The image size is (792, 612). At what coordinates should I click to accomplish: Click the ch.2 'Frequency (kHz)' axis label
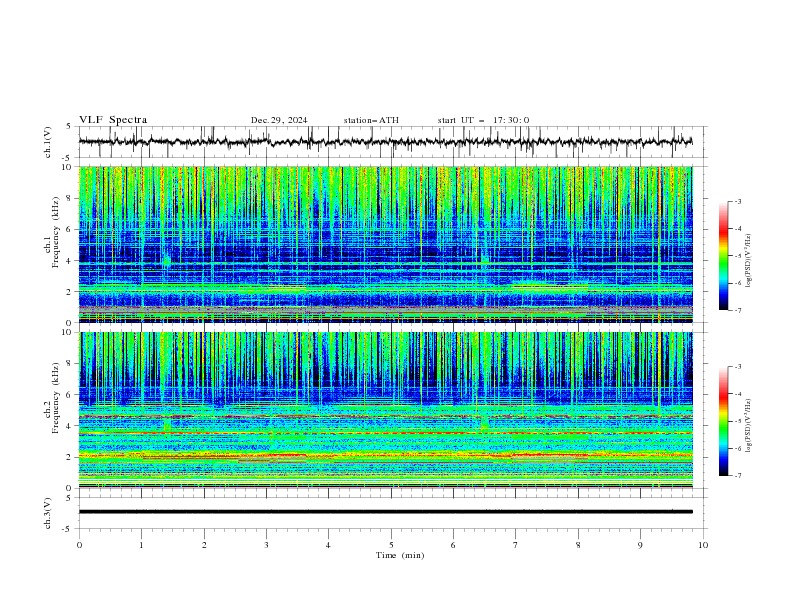(56, 398)
